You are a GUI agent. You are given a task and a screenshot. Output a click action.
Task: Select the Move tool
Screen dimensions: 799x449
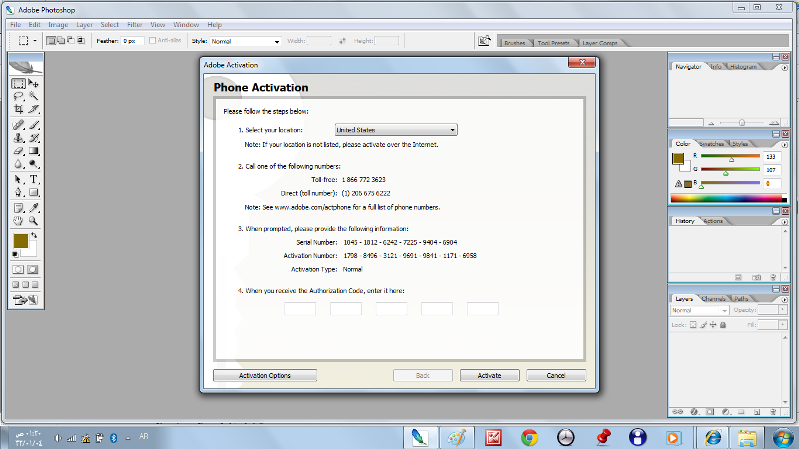(x=33, y=84)
